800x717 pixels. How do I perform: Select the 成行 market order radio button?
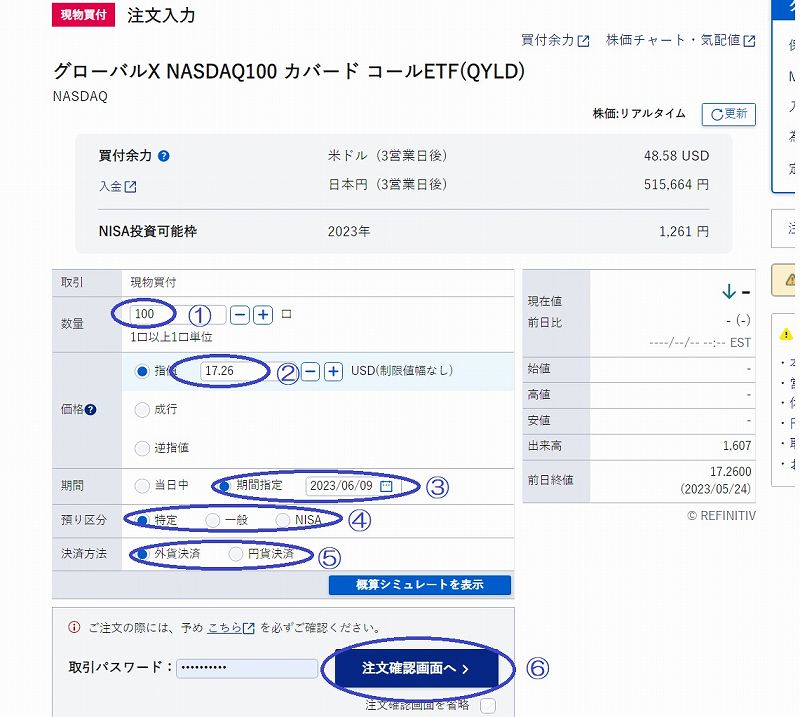point(142,409)
